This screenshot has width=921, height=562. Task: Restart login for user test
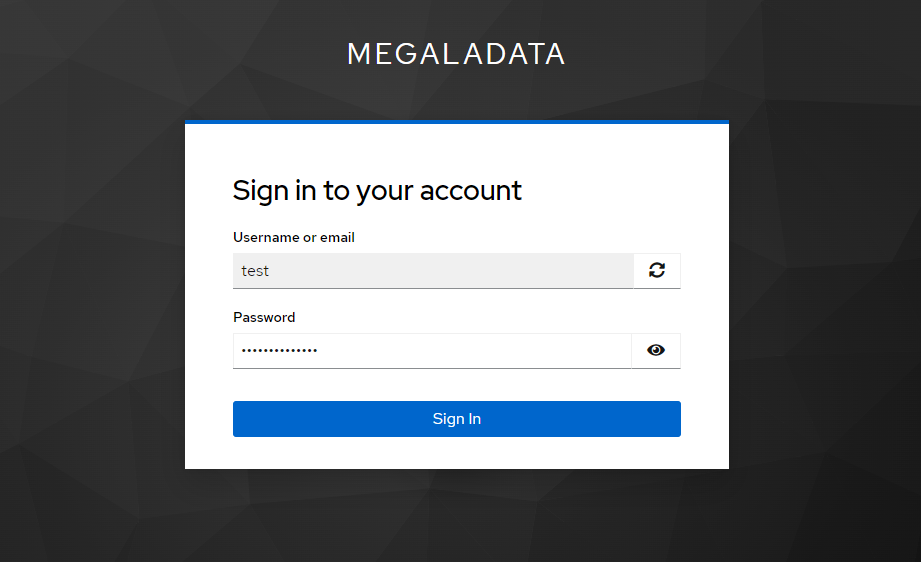point(657,270)
